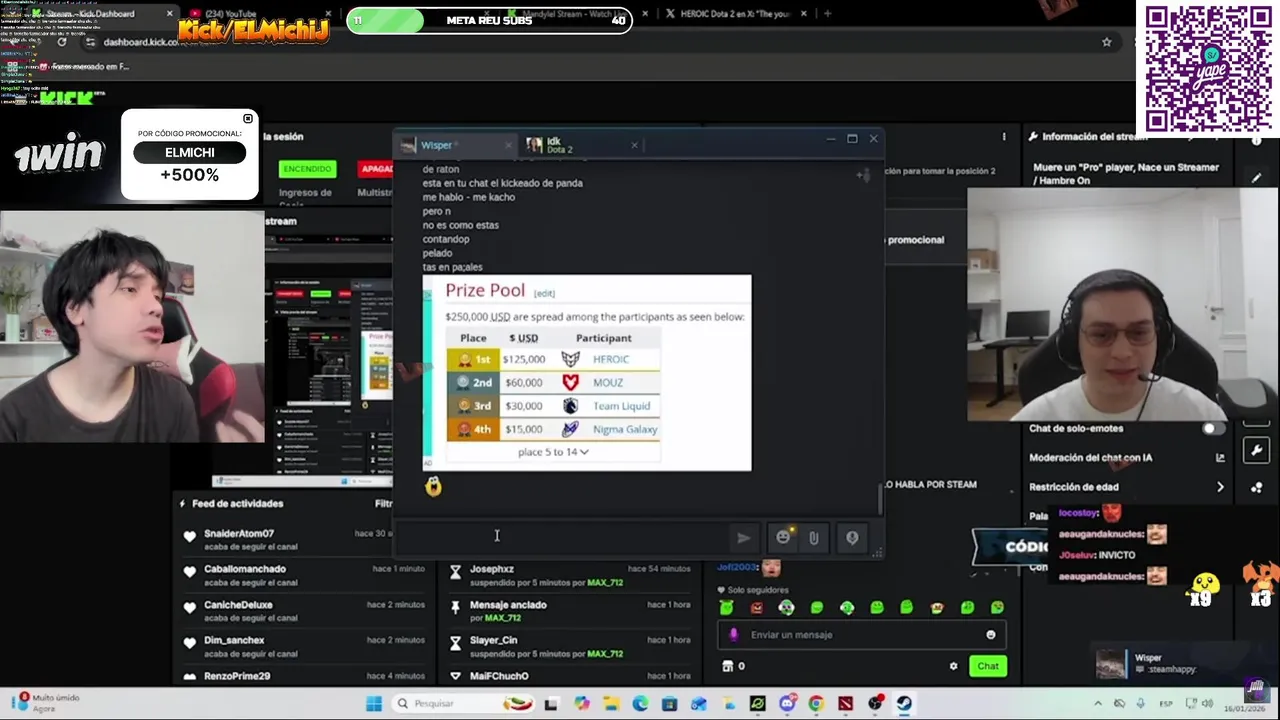Screen dimensions: 1280x720
Task: Open the Team Liquid participant link
Action: pos(621,406)
